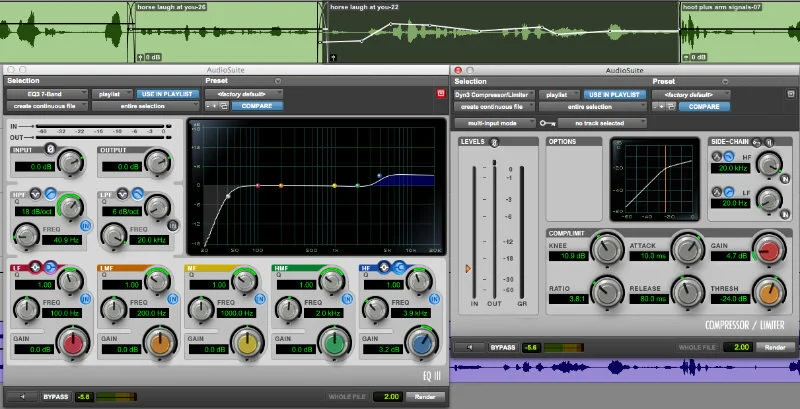This screenshot has width=800, height=409.
Task: Toggle the LMF band IN button
Action: 173,299
